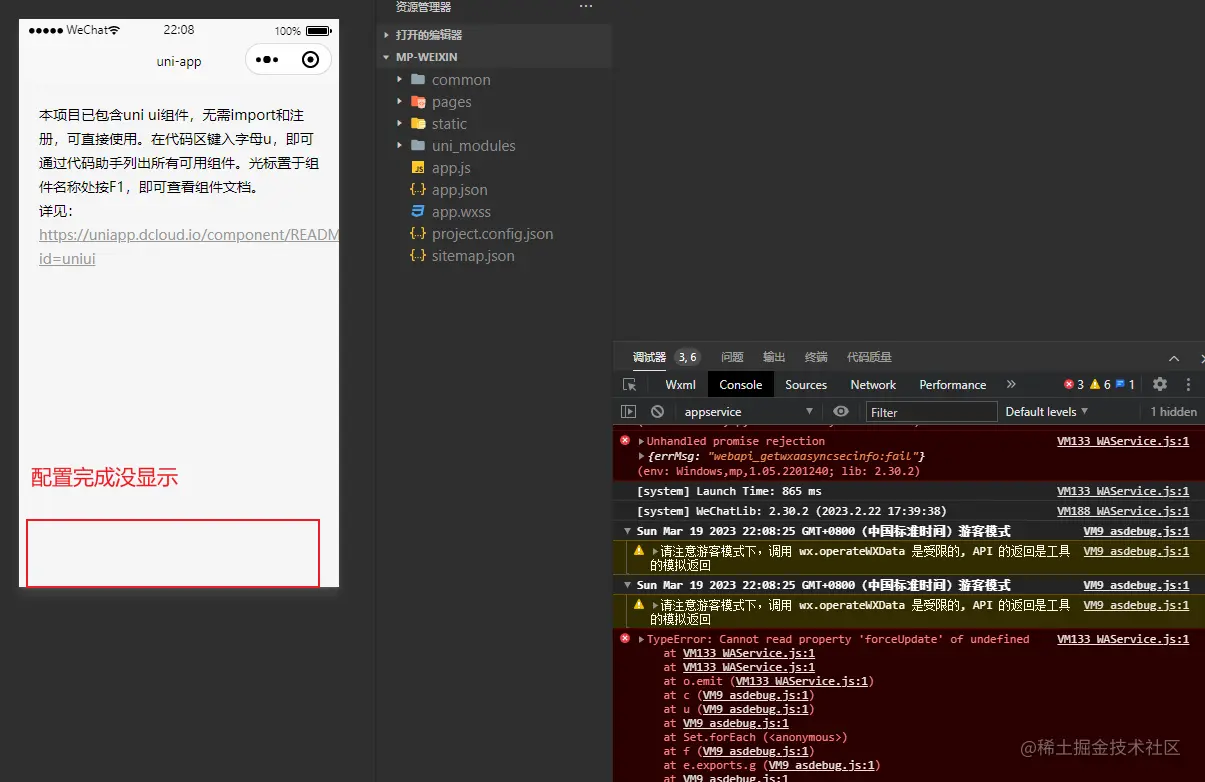Image resolution: width=1205 pixels, height=782 pixels.
Task: Open source link beside TypeError message
Action: (1123, 639)
